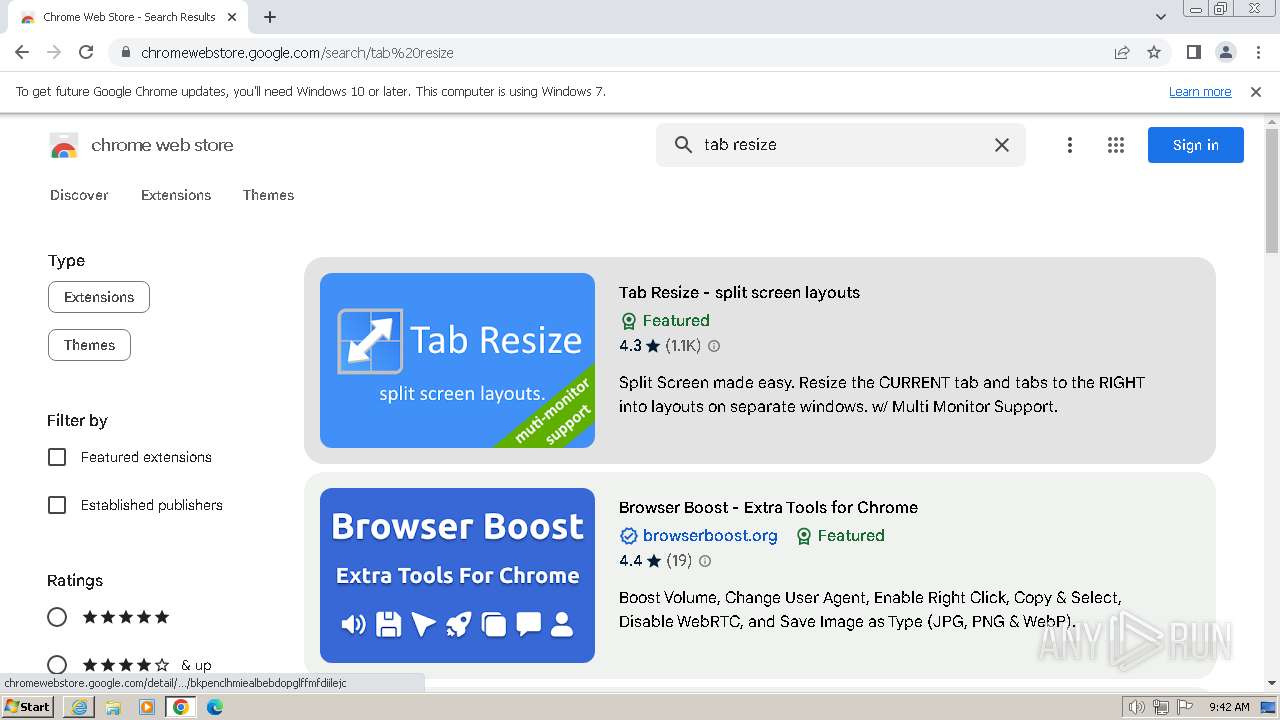Open the Google apps grid
Screen dimensions: 1280x720
click(1116, 145)
